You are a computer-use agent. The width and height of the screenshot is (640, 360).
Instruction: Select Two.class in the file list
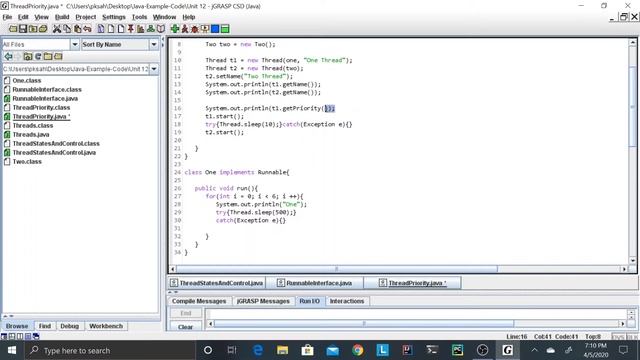tap(27, 161)
